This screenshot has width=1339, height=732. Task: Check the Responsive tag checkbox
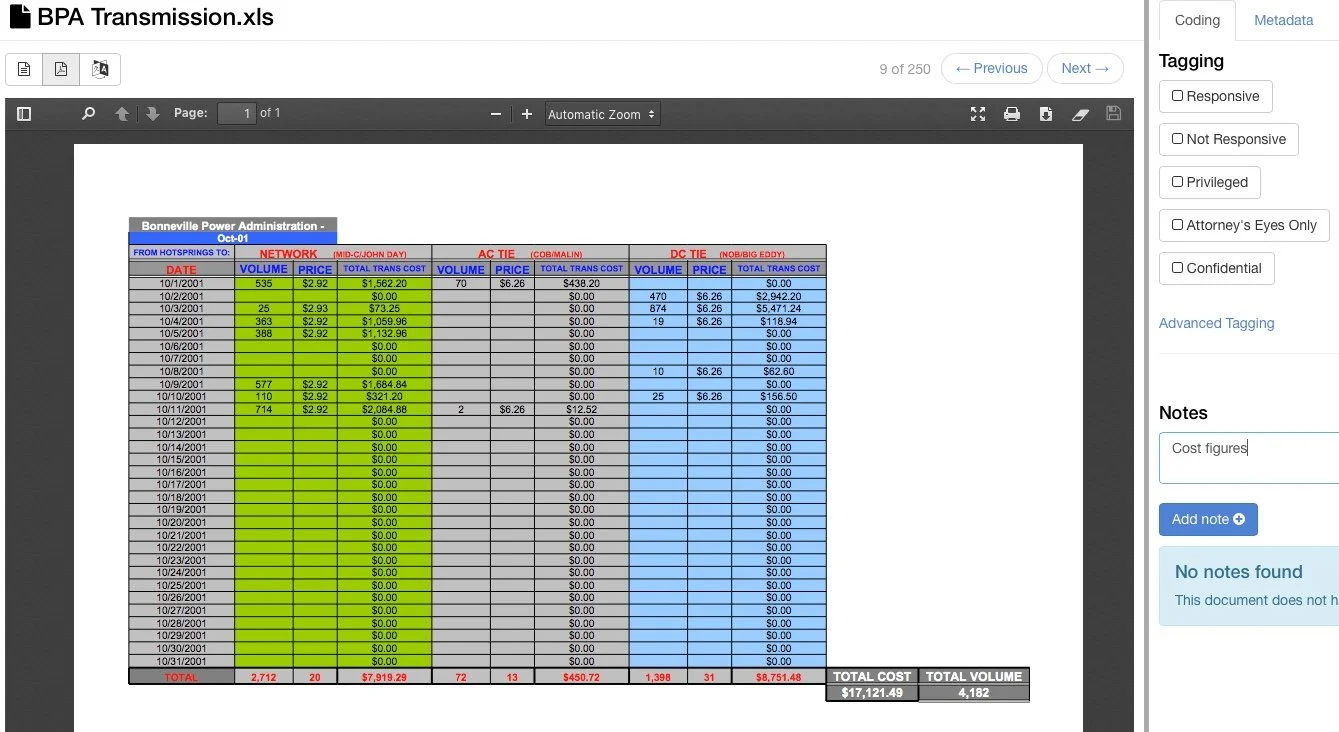click(1176, 96)
